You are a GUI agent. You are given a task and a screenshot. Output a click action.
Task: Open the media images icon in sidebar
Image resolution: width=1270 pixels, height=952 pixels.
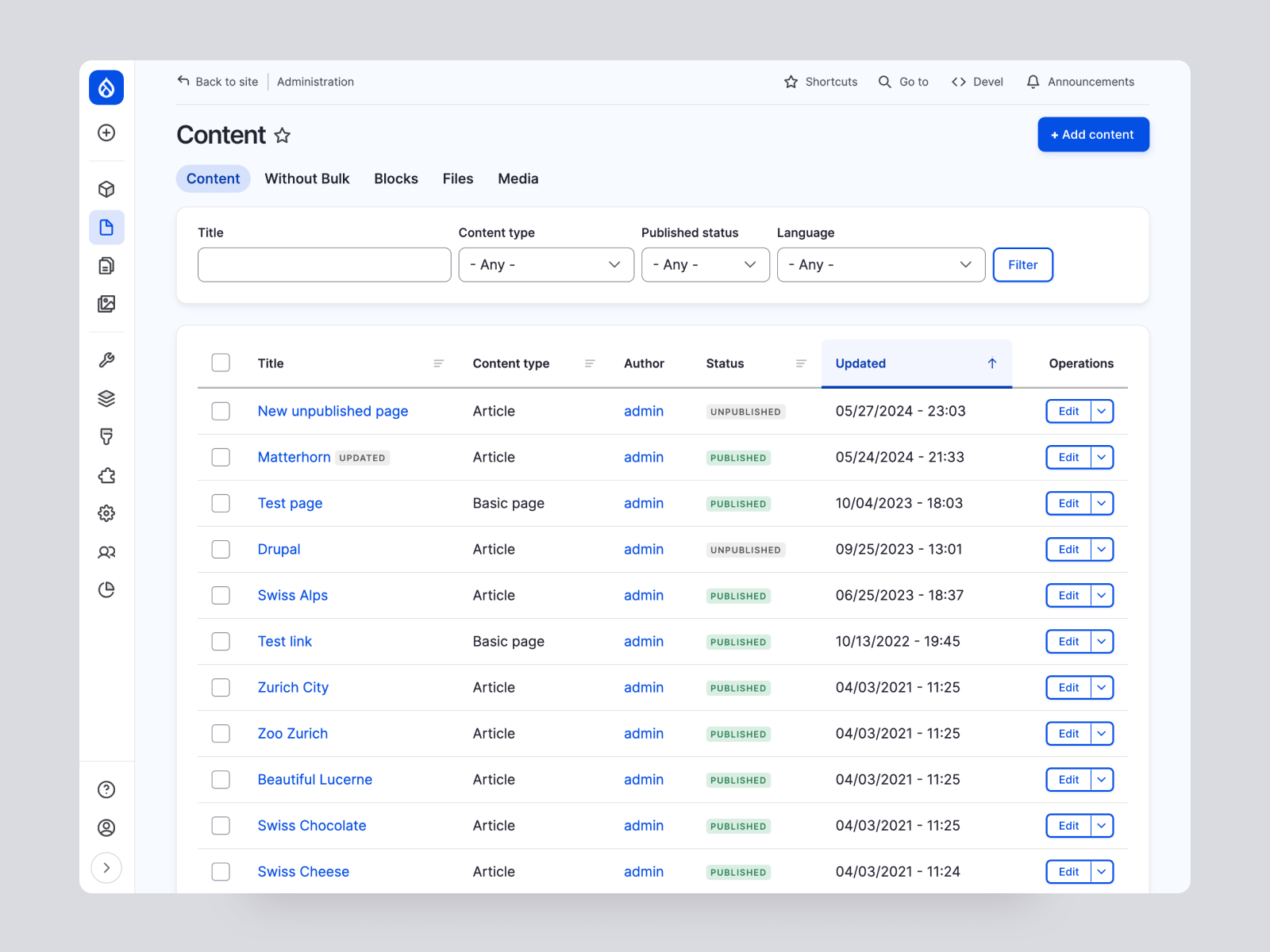(x=106, y=304)
